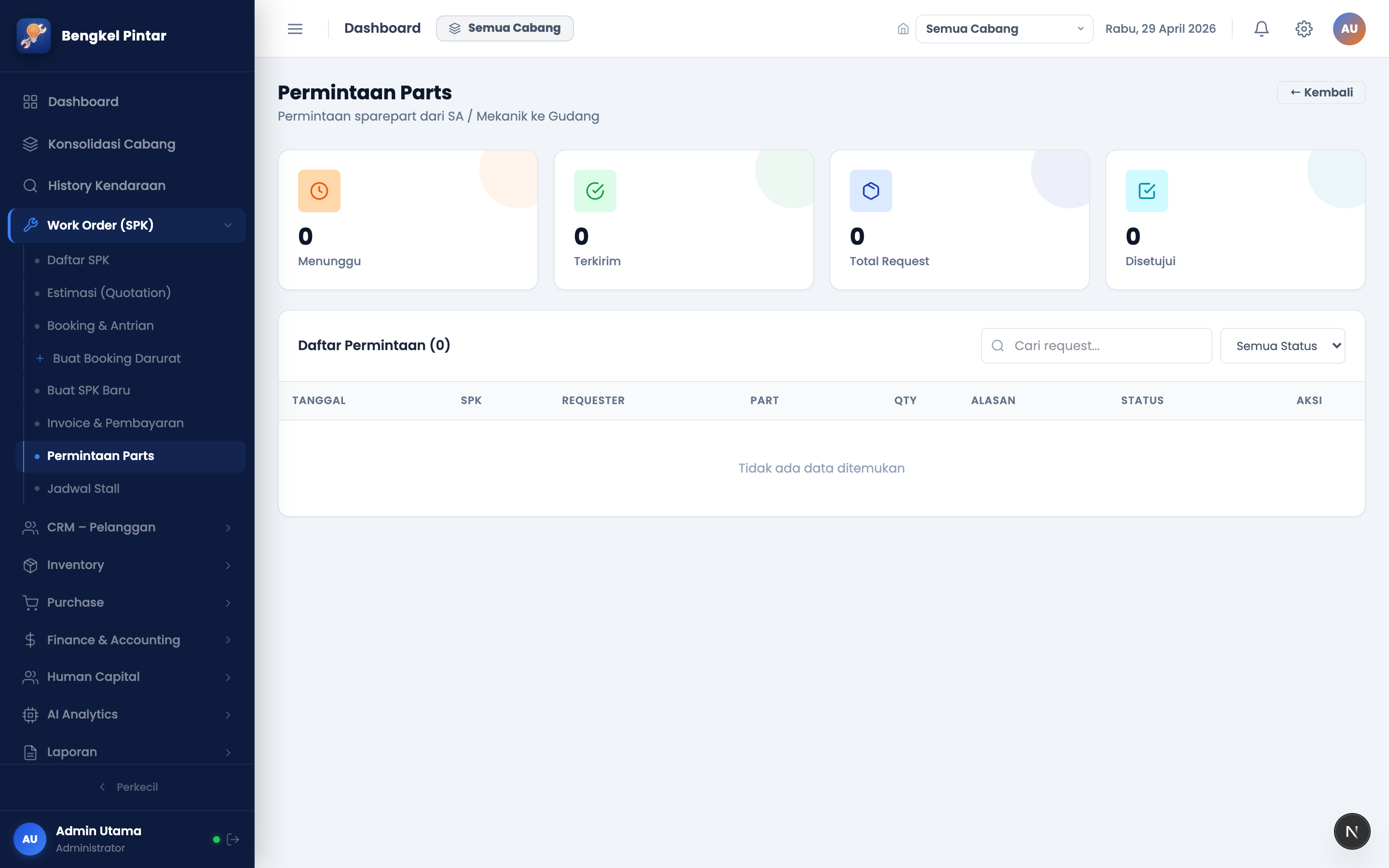
Task: Click the round N badge icon
Action: tap(1352, 831)
